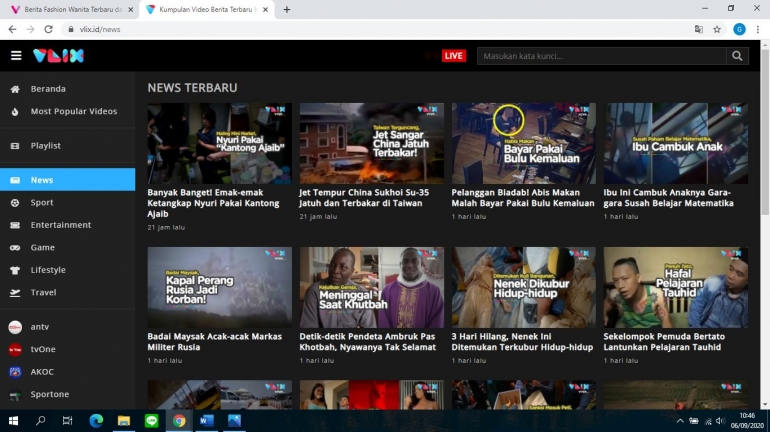
Task: Open thumbnail Ibu Cambuk Anak
Action: (676, 143)
